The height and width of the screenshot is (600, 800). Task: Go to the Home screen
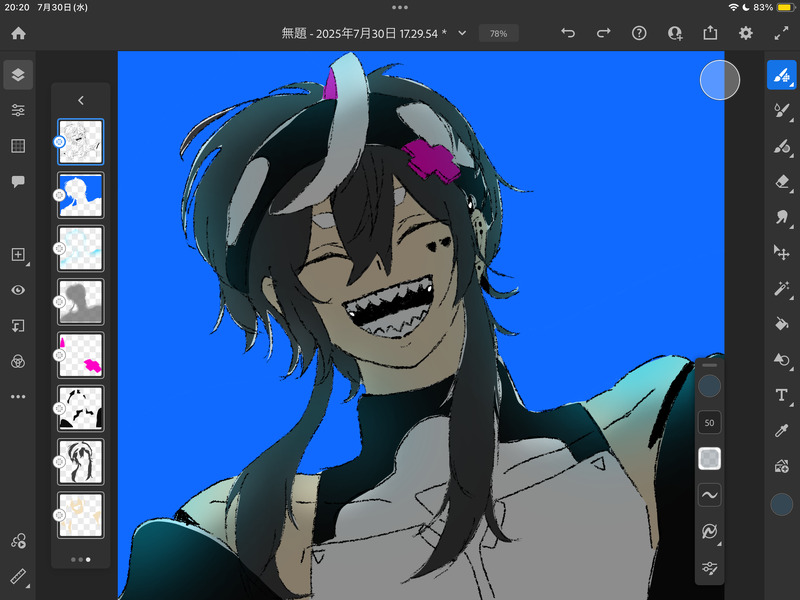18,33
